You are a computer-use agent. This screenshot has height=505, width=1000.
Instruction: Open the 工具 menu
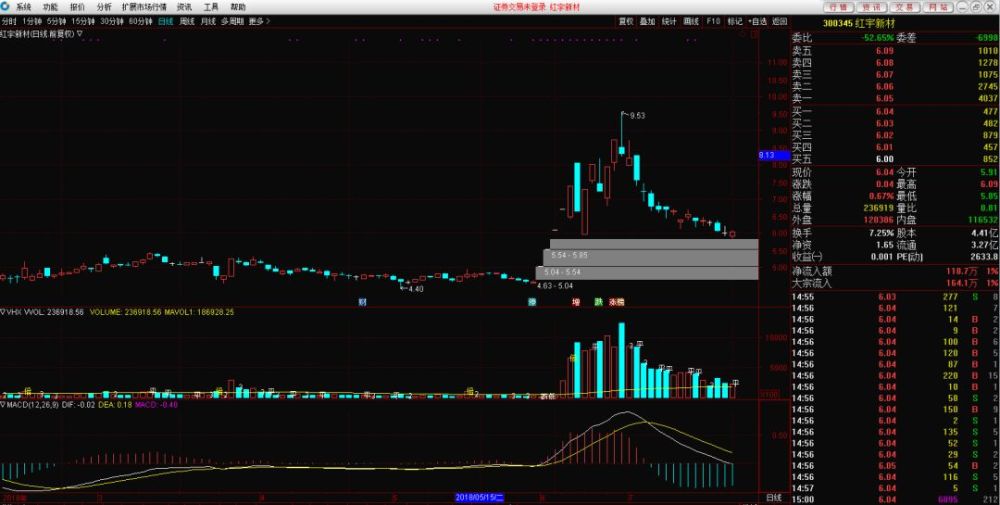click(x=211, y=8)
